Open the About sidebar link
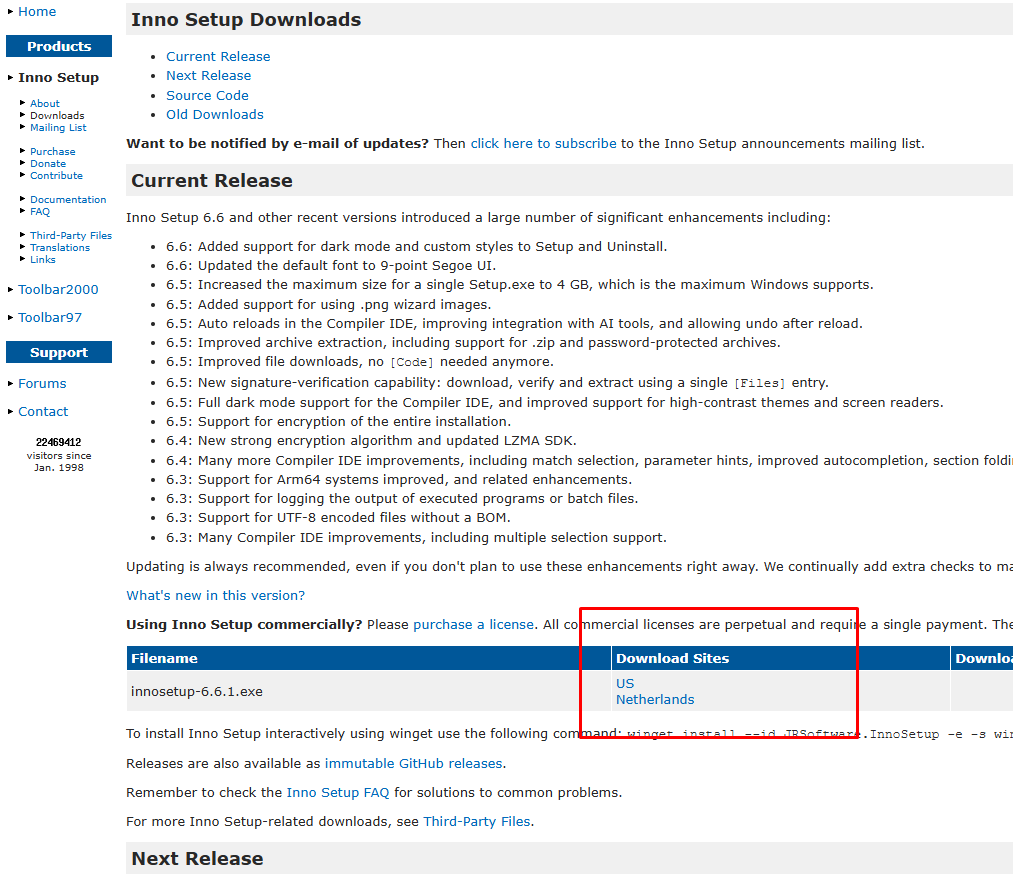Screen dimensions: 1013x880 point(45,103)
